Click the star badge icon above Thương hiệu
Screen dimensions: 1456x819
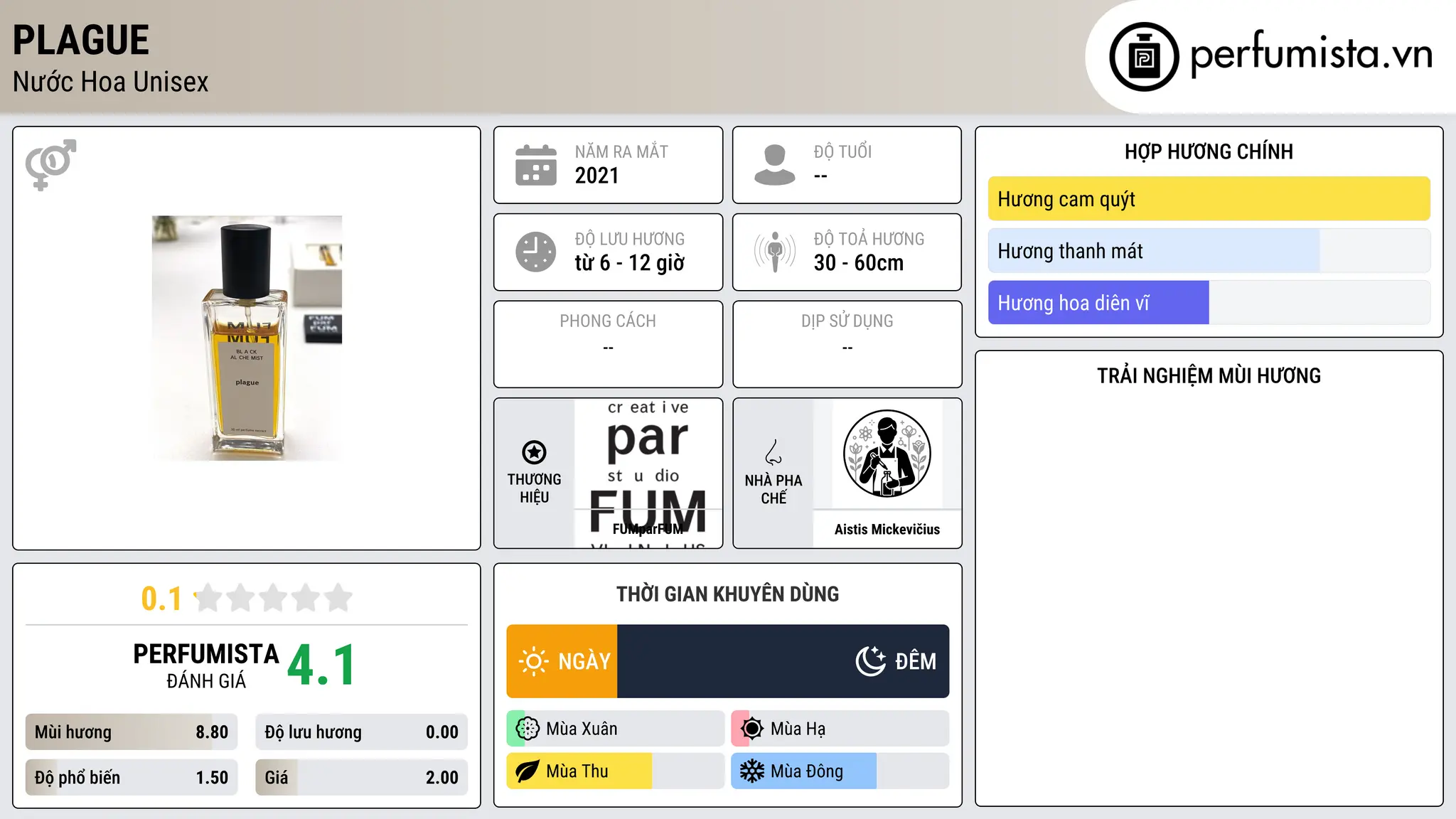click(x=534, y=451)
